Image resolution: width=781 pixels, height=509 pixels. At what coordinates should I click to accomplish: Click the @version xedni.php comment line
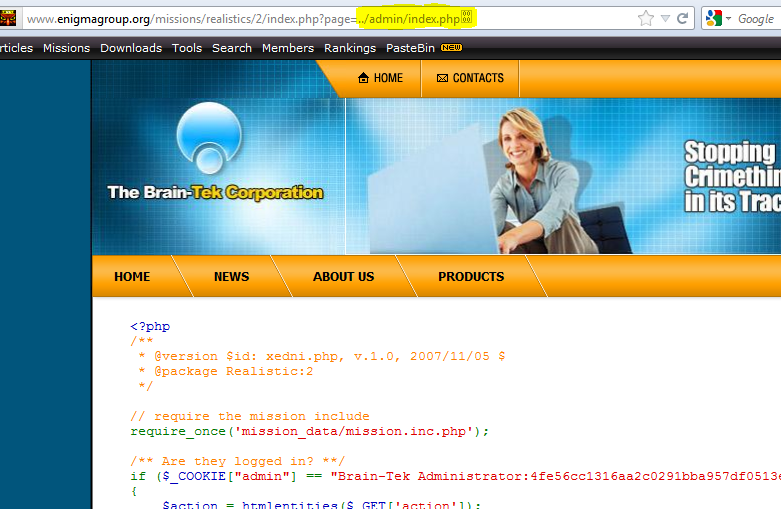pos(322,356)
